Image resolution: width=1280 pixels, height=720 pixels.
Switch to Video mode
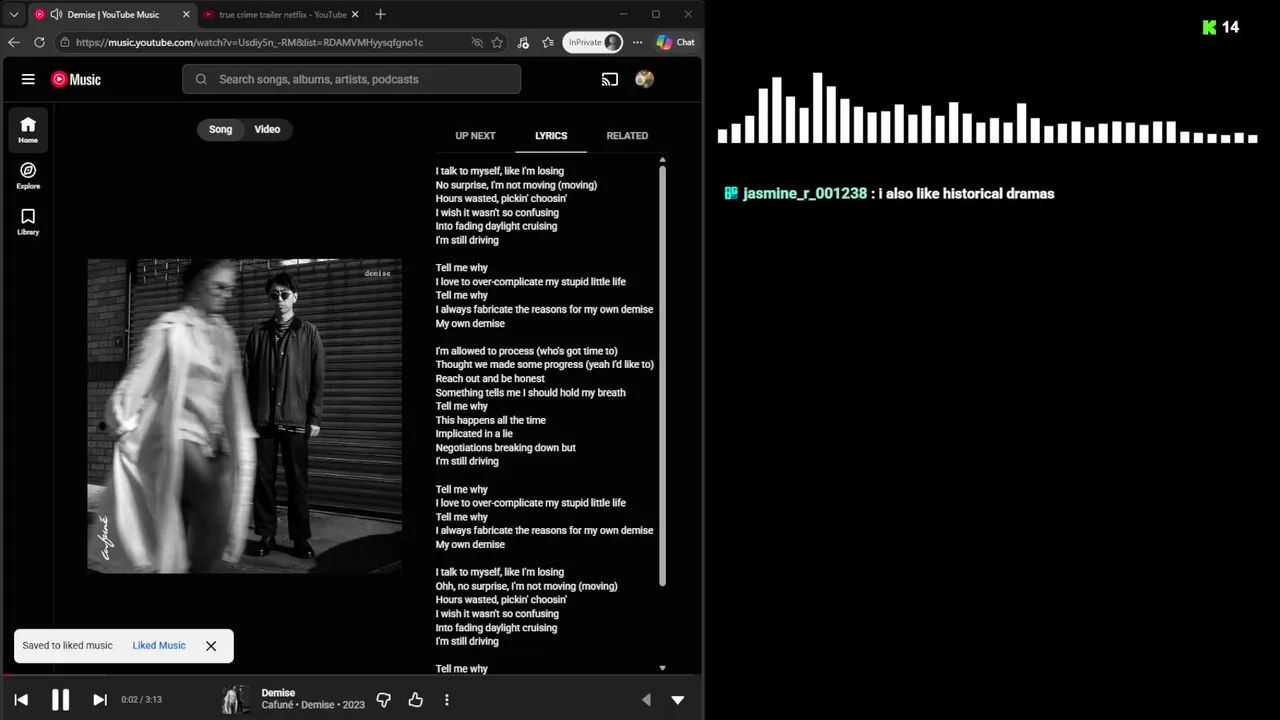click(x=267, y=129)
